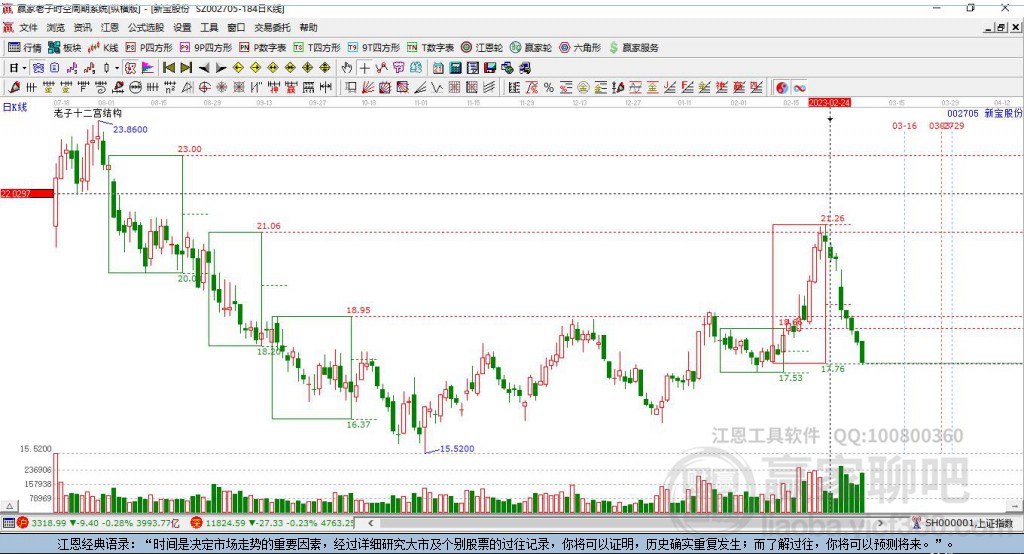Open the 六角形 hexagon tool
This screenshot has height=554, width=1024.
click(x=580, y=48)
